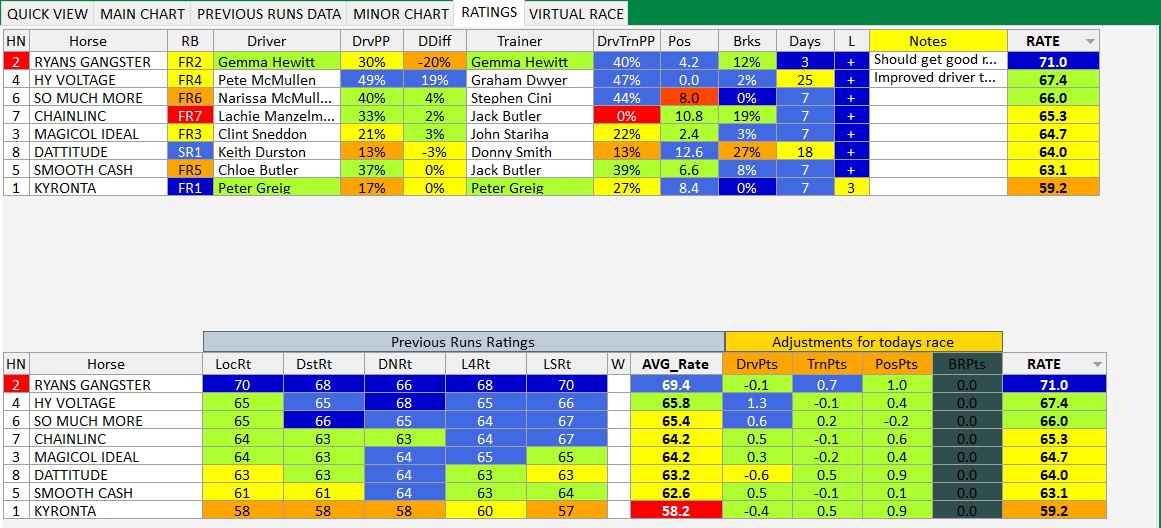Open RATE filter dropdown beside BRPts column
Viewport: 1161px width, 528px height.
[x=1098, y=365]
